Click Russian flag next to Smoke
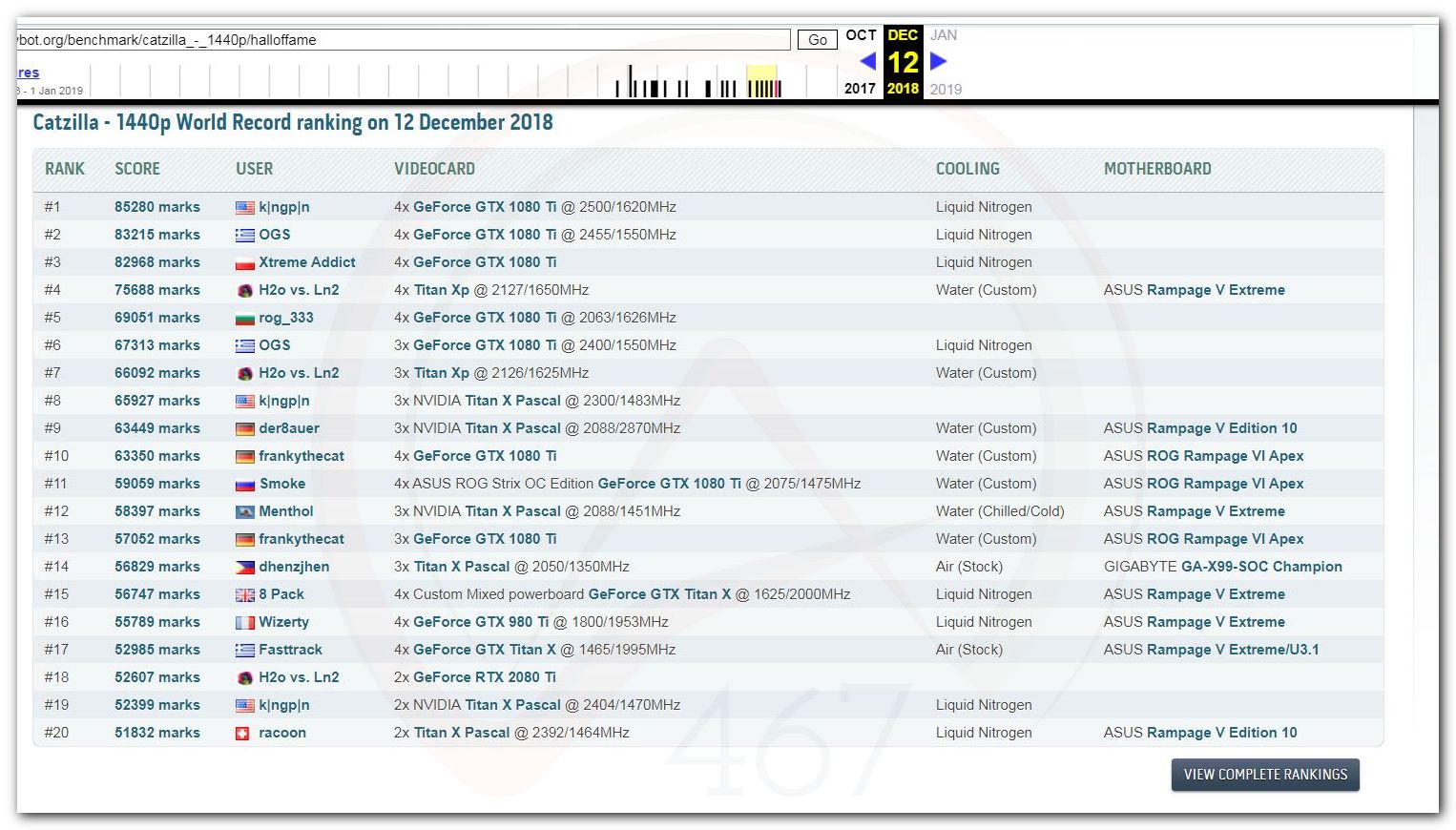Screen dimensions: 1456x830 (x=245, y=485)
